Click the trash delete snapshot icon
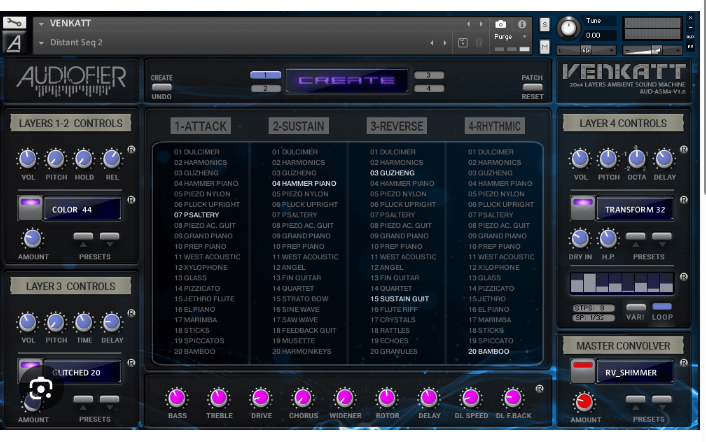Viewport: 706px width, 442px height. tap(479, 43)
